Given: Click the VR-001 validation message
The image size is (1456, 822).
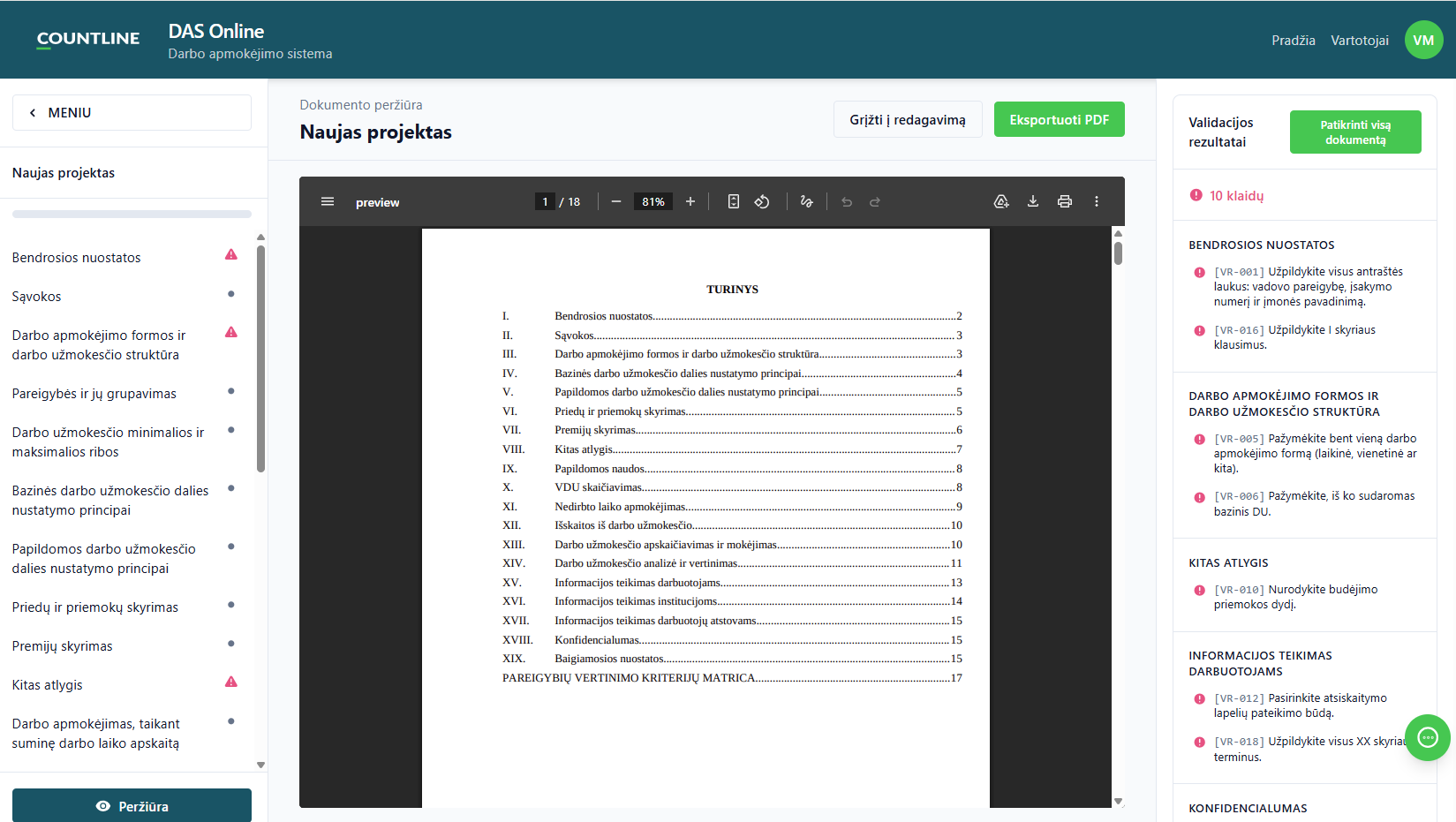Looking at the screenshot, I should (x=1309, y=287).
